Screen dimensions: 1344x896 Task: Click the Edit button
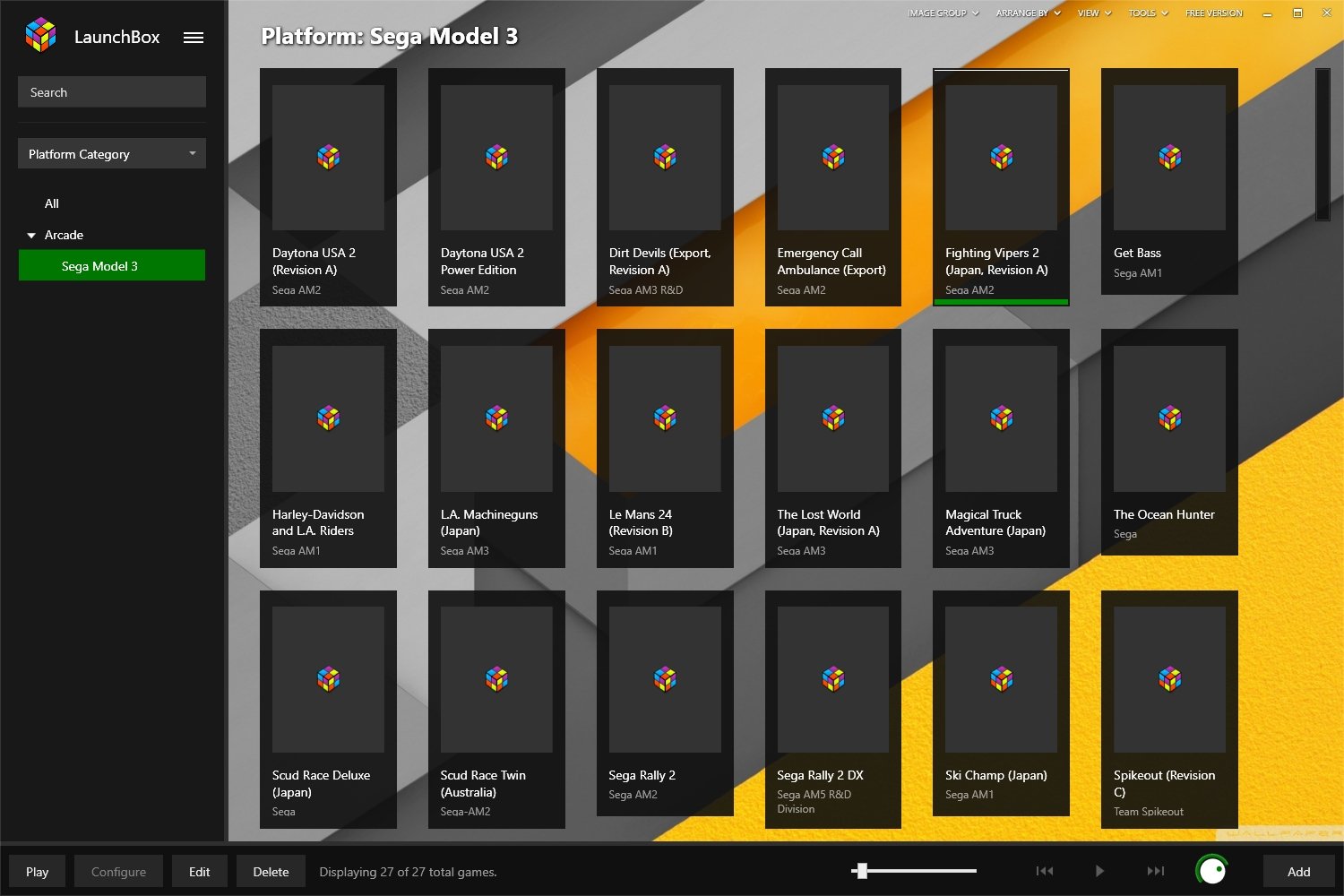tap(199, 871)
